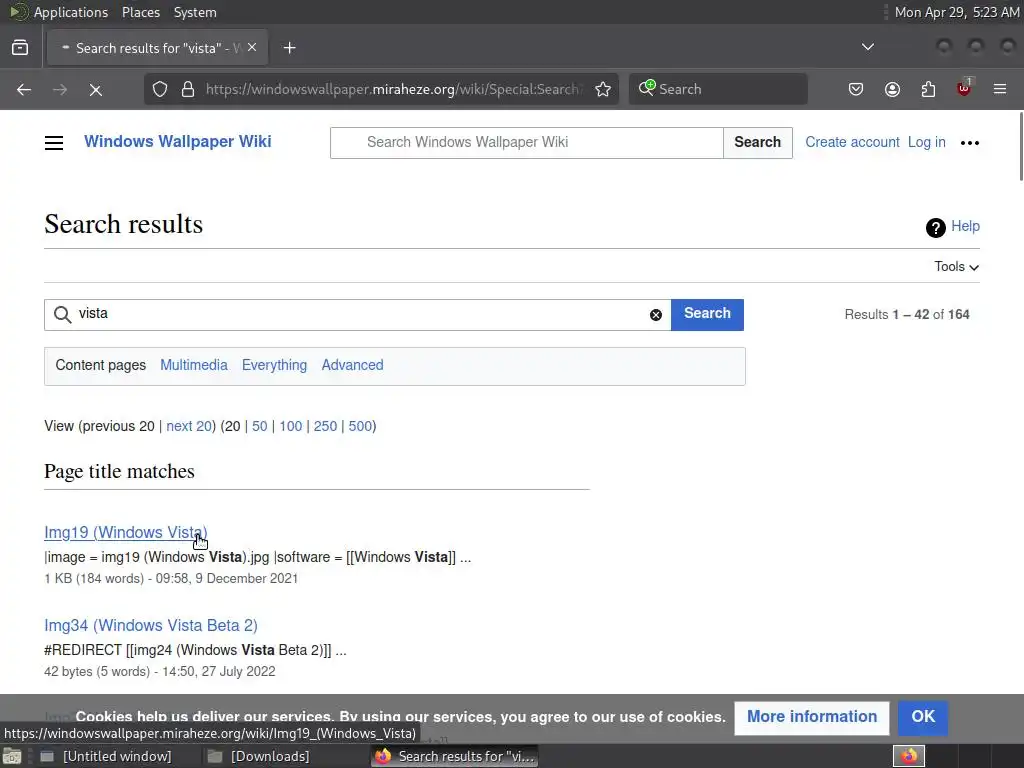The image size is (1024, 768).
Task: Click the header Search button
Action: coord(758,142)
